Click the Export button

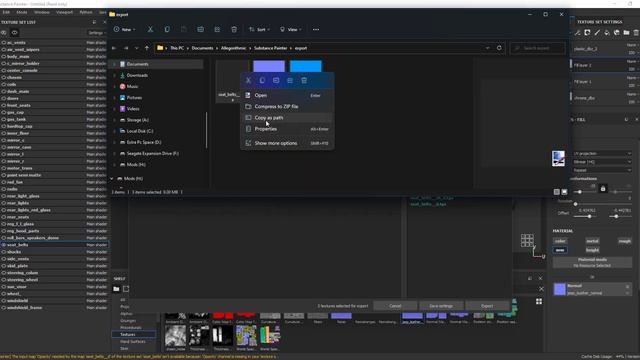click(487, 306)
